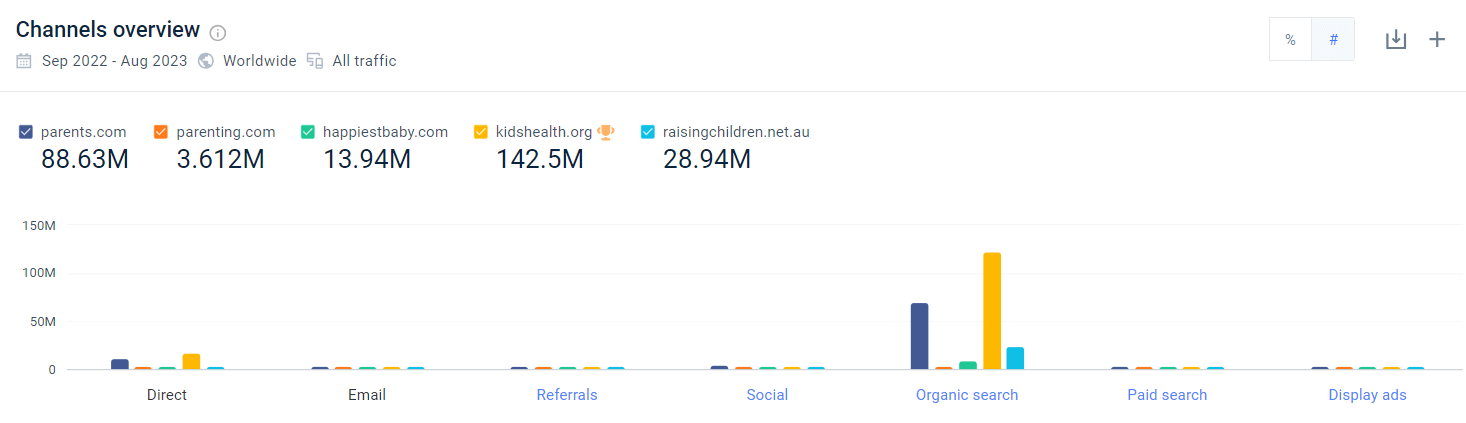Image resolution: width=1466 pixels, height=423 pixels.
Task: Open the Display ads channel link
Action: coord(1367,395)
